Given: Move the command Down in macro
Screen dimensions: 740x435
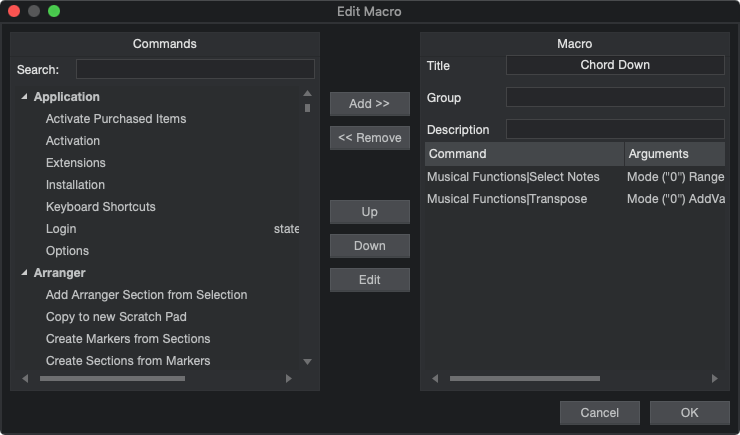Looking at the screenshot, I should pyautogui.click(x=370, y=246).
